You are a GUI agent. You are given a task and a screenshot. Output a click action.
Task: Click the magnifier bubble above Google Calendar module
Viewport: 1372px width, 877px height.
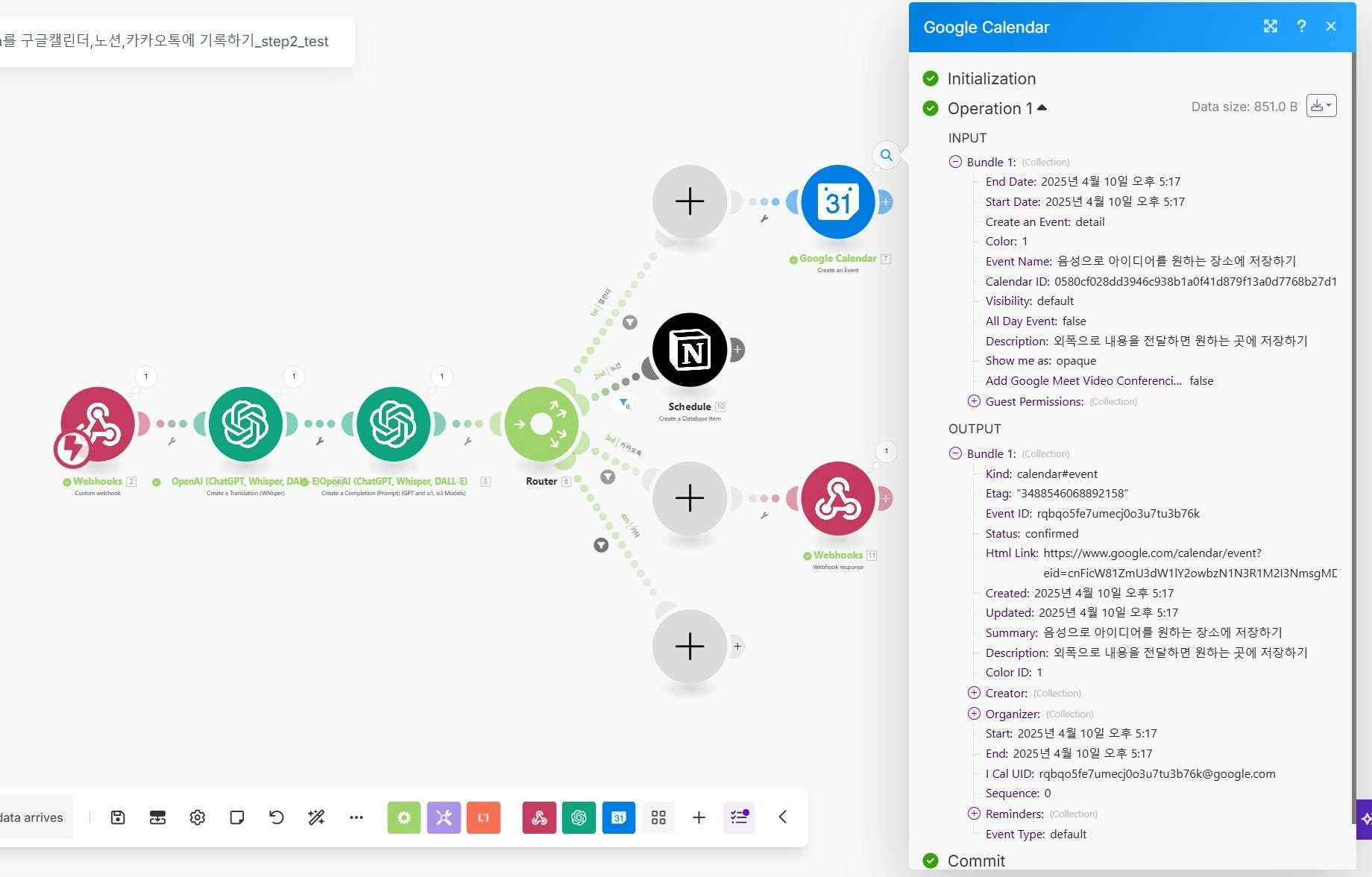tap(886, 155)
